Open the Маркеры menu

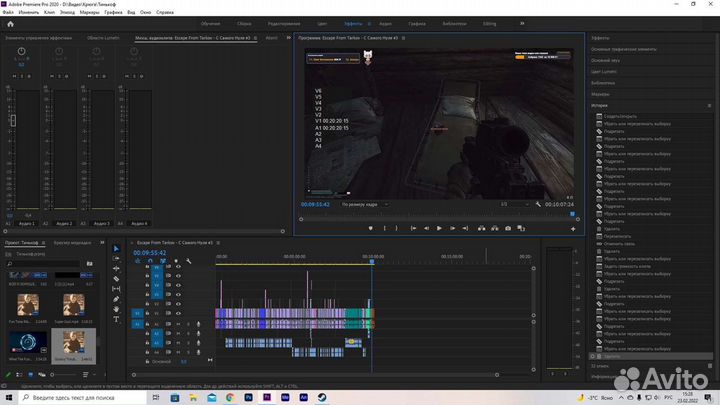tap(90, 12)
